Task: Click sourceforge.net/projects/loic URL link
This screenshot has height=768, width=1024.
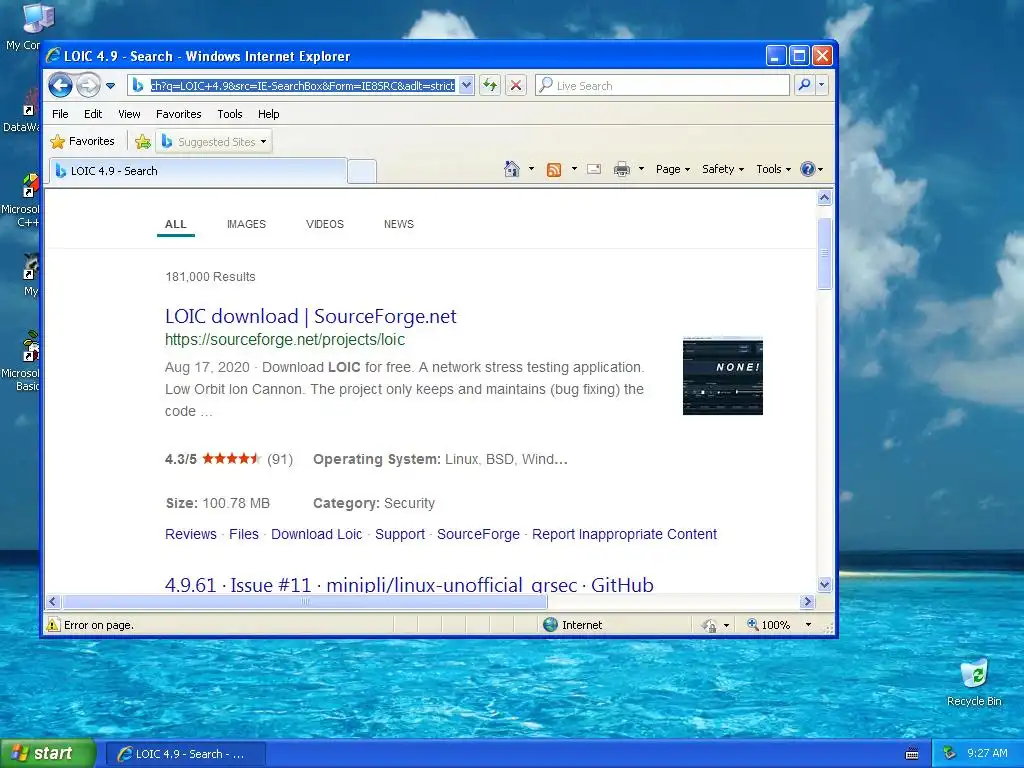Action: pos(285,340)
